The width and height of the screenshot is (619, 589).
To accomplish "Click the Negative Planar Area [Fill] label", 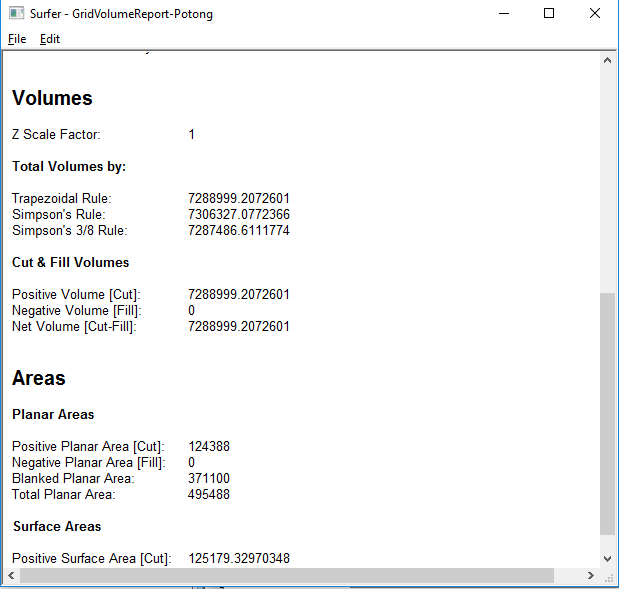I will coord(89,463).
